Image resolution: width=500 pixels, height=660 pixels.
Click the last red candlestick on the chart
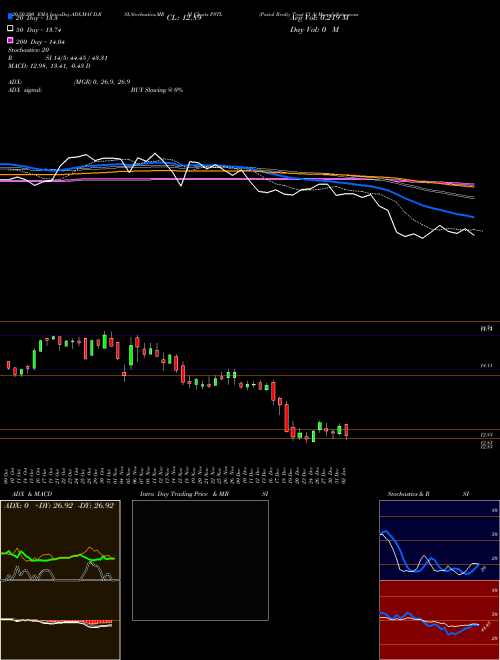(346, 431)
